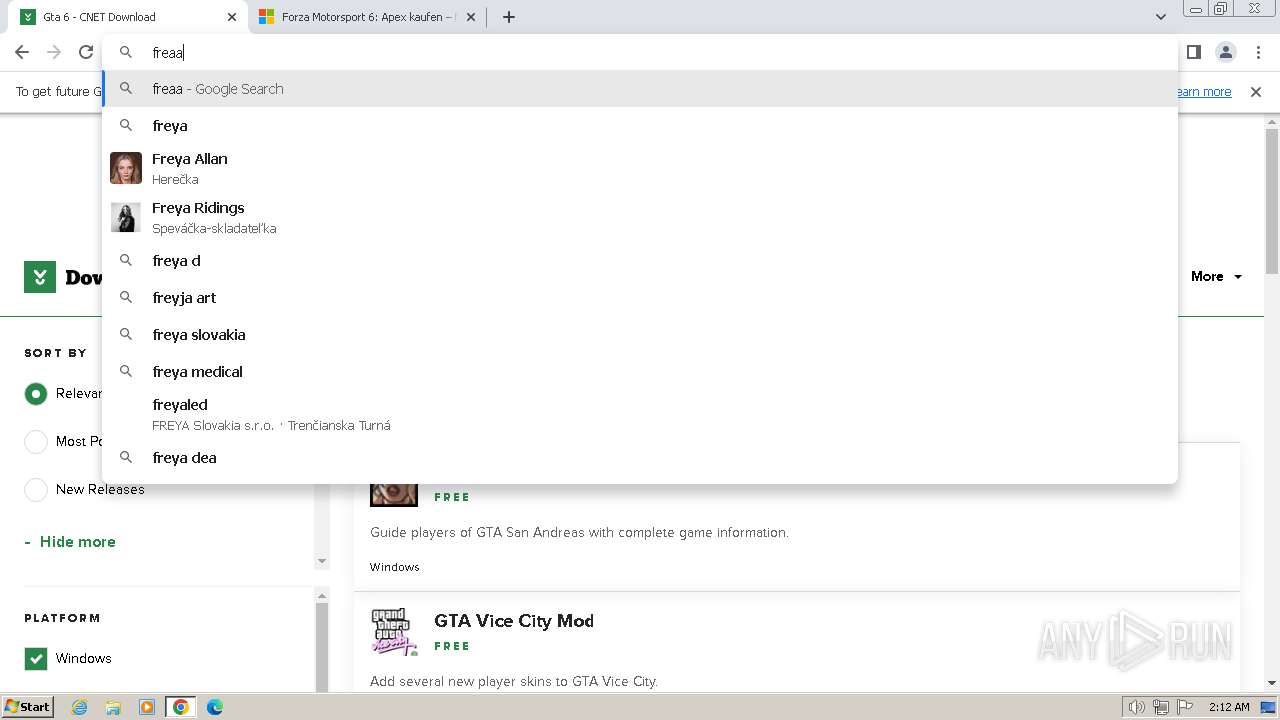Viewport: 1280px width, 720px height.
Task: Open the Windows Start menu
Action: tap(28, 706)
